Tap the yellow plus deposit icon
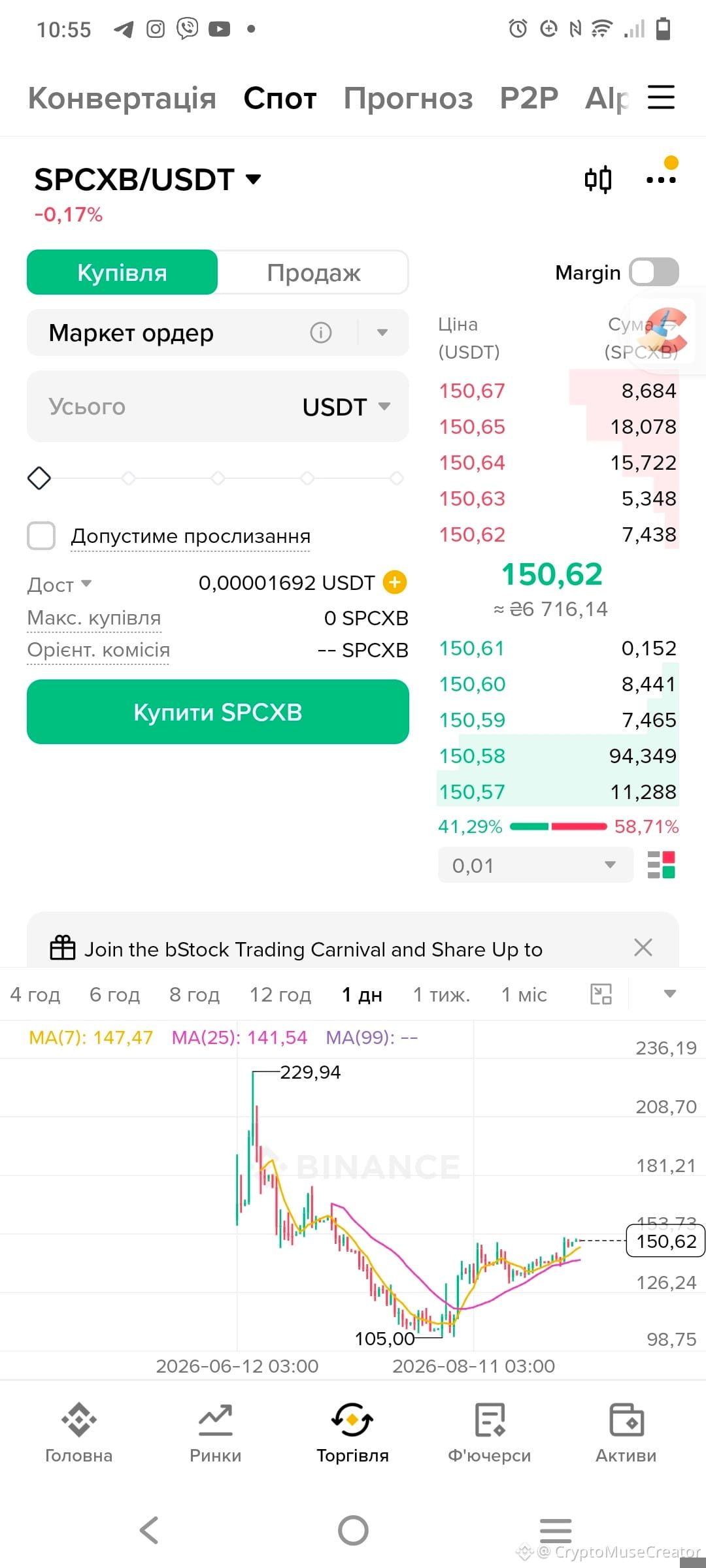706x1568 pixels. point(394,582)
